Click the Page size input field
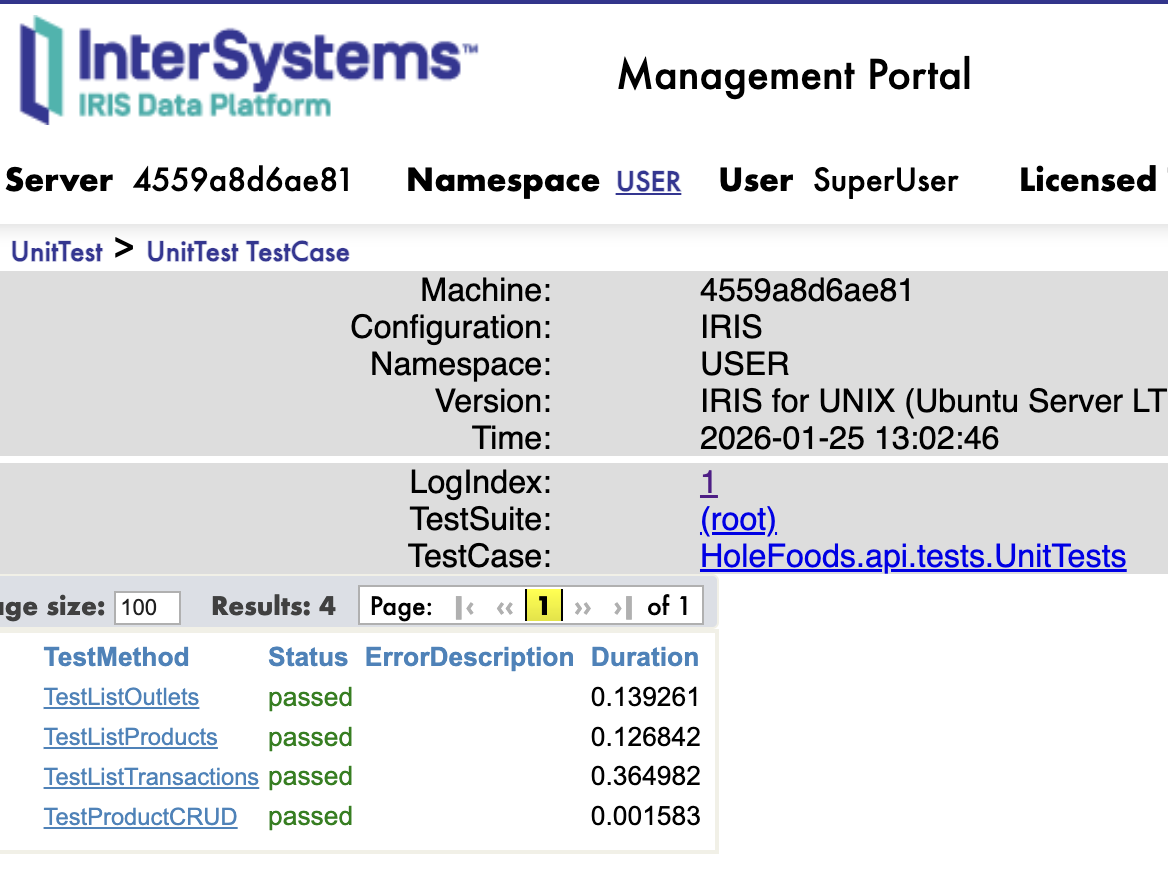This screenshot has height=888, width=1168. click(147, 607)
